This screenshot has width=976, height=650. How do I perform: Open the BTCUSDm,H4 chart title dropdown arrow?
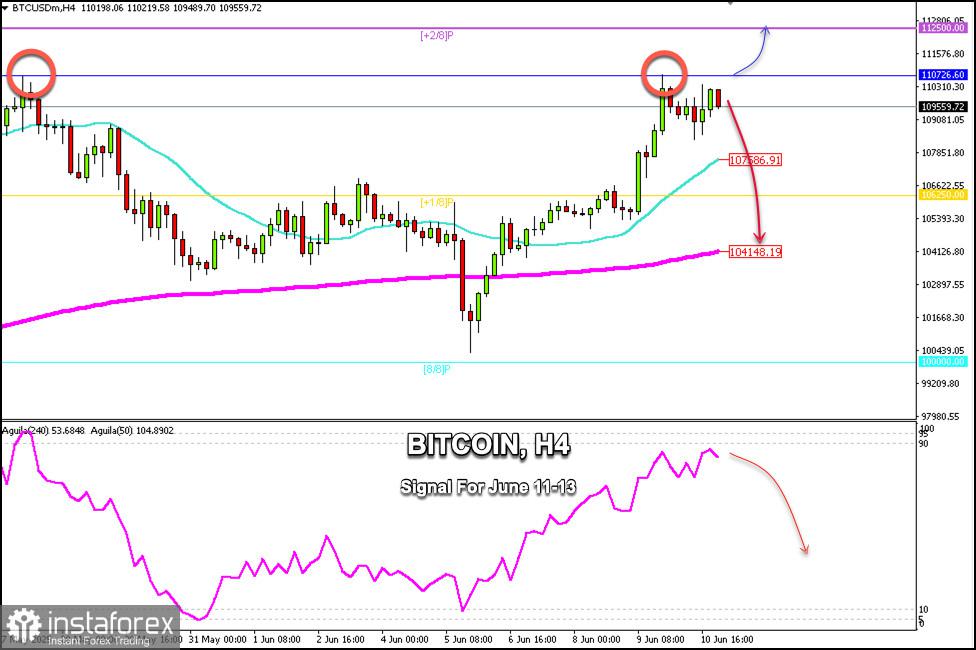coord(5,8)
